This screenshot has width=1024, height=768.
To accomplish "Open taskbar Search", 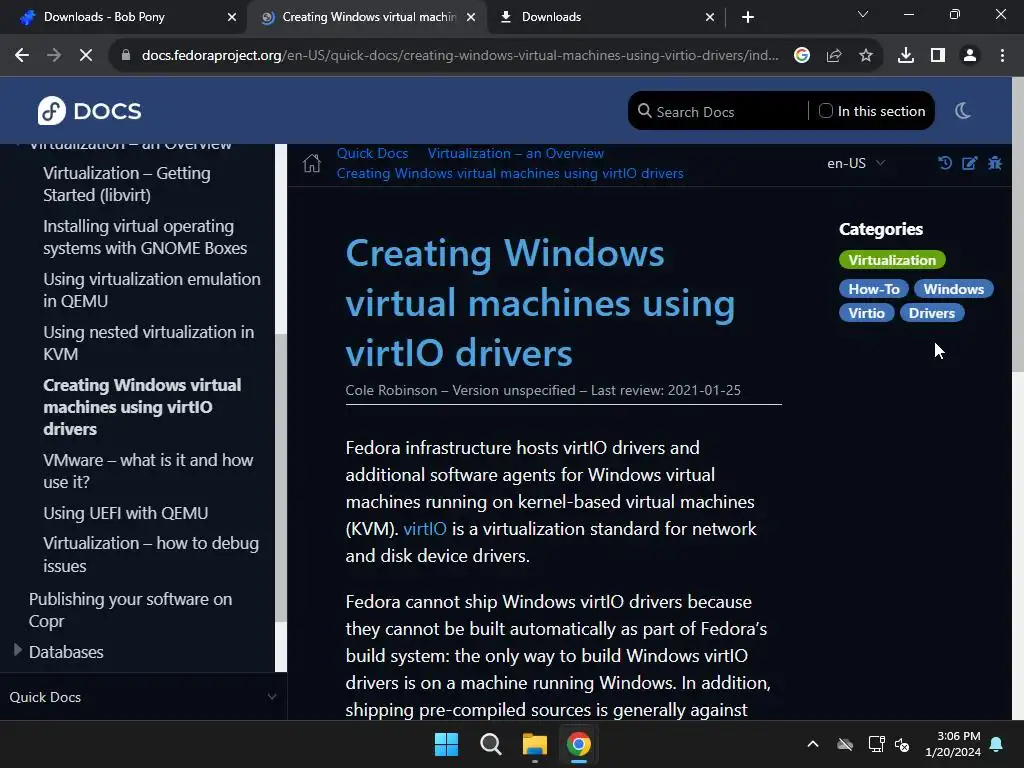I will coord(490,744).
